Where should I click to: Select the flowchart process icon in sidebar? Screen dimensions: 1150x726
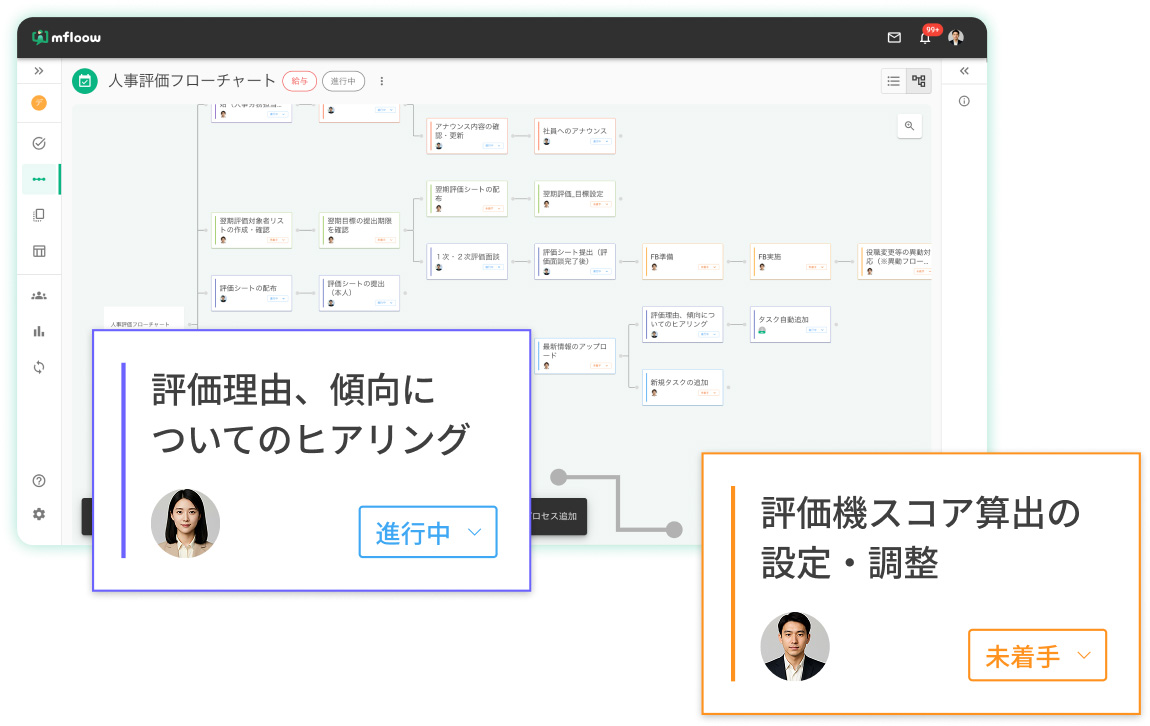pyautogui.click(x=39, y=179)
